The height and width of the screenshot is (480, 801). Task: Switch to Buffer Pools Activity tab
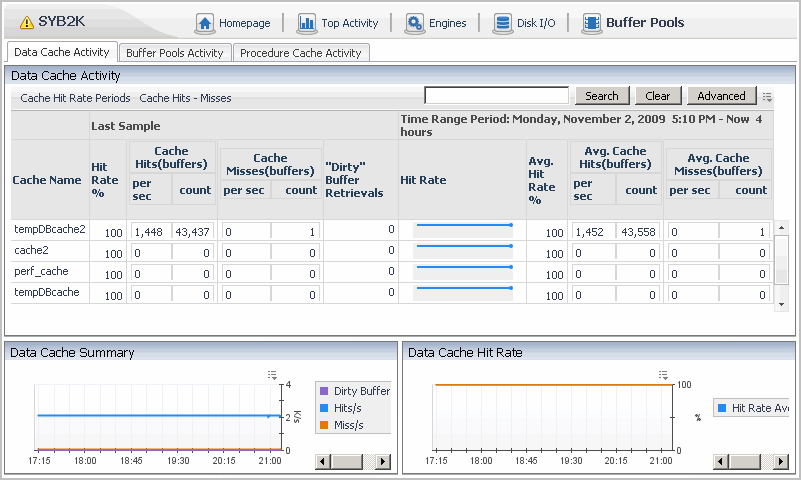coord(175,53)
